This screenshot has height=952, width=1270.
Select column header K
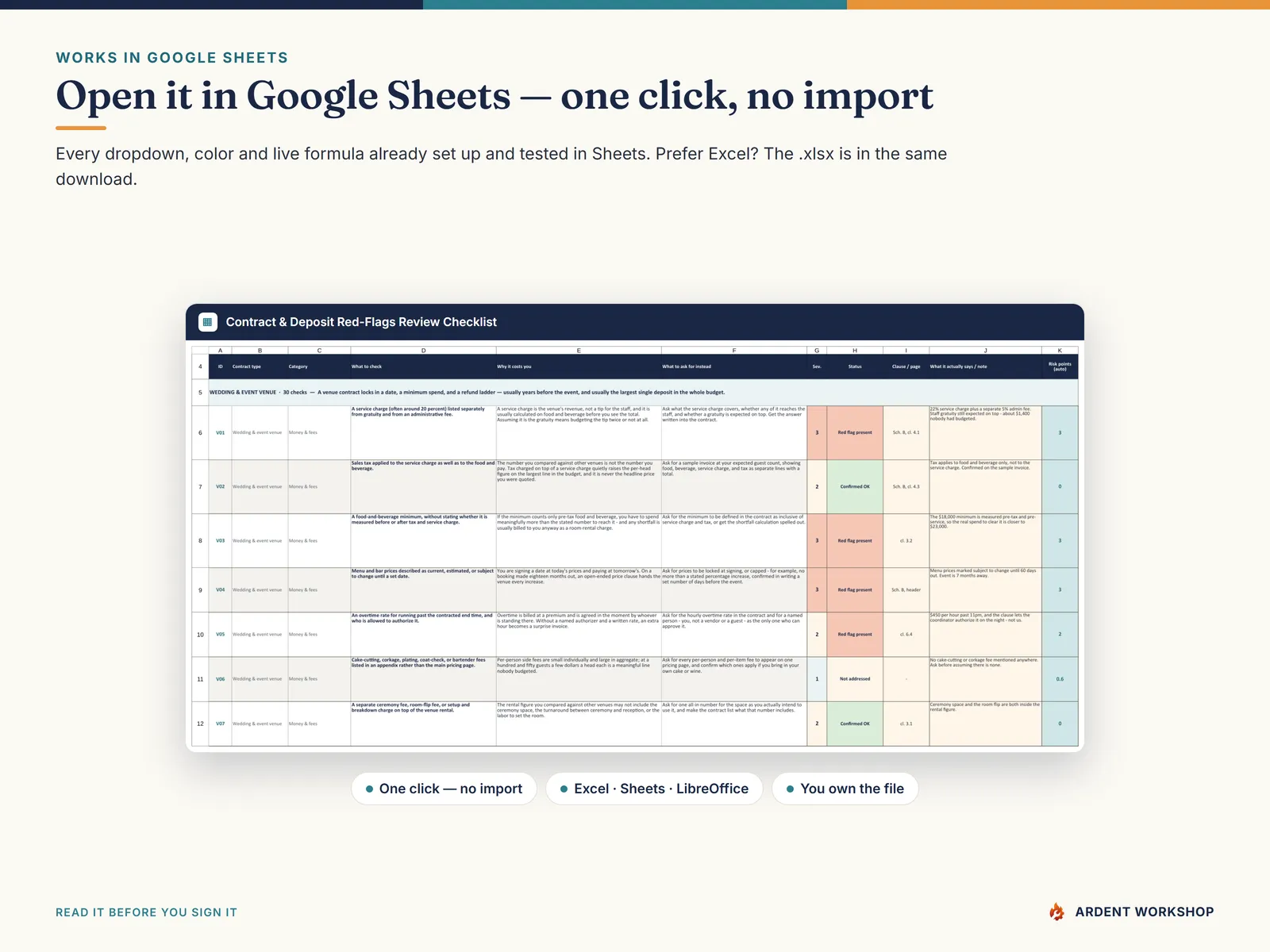tap(1060, 350)
